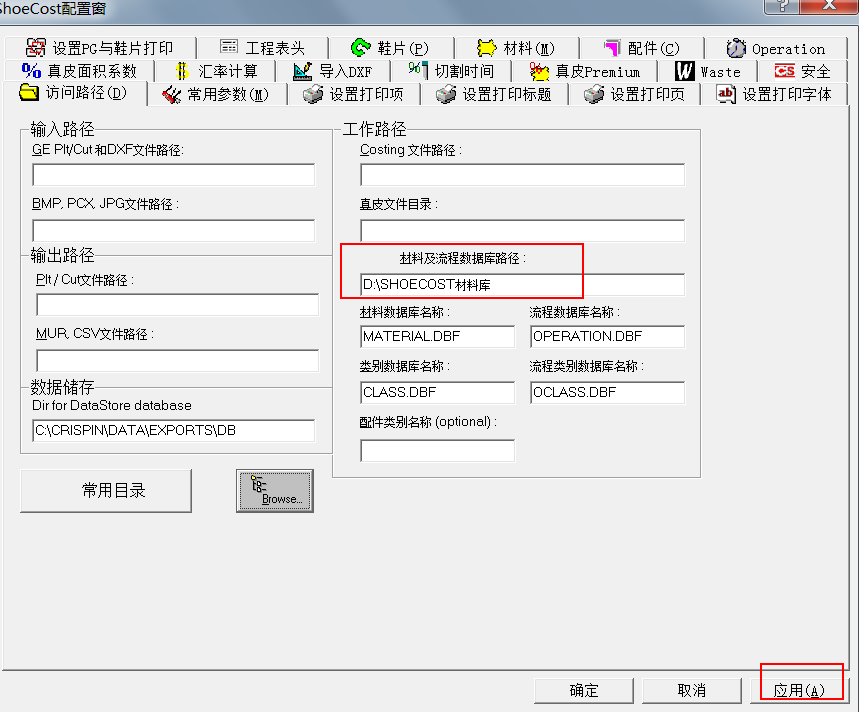Edit the 材料及流程数据库路径 field

(x=523, y=285)
